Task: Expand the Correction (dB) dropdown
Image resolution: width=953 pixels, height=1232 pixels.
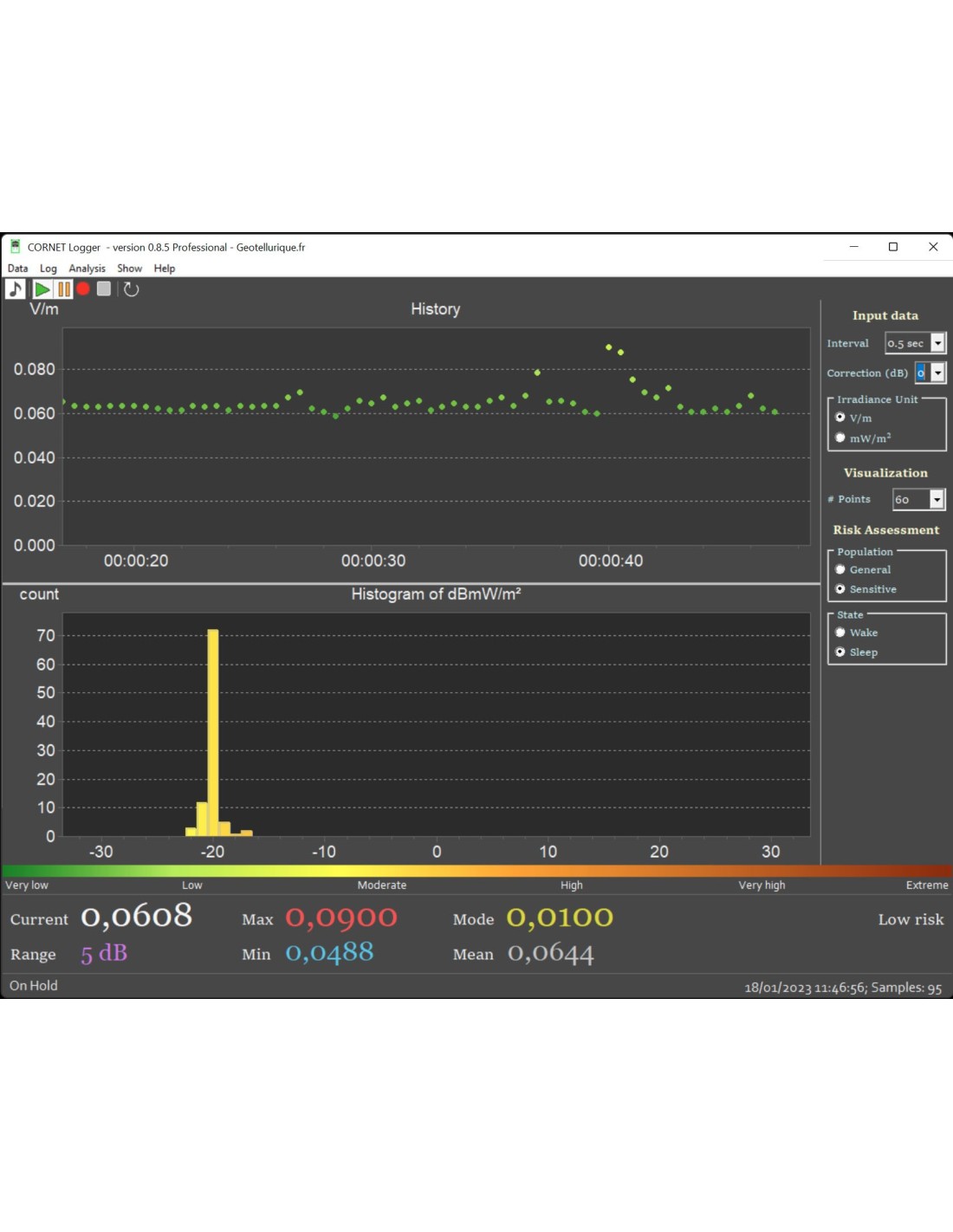Action: [937, 373]
